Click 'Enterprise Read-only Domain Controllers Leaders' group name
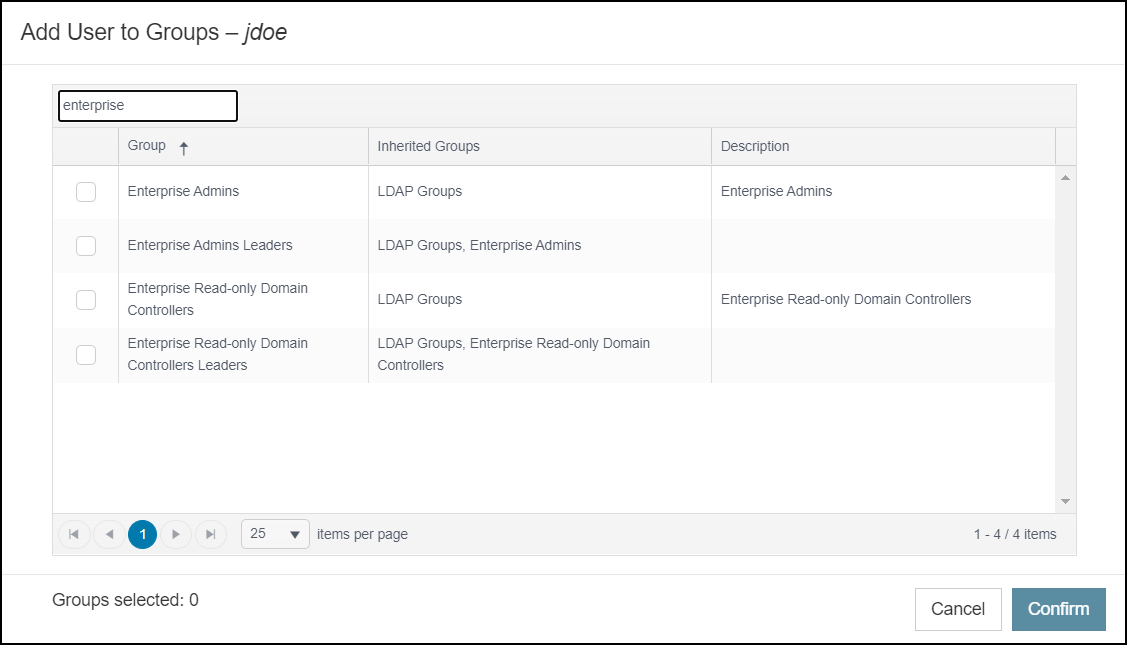The height and width of the screenshot is (645, 1127). coord(218,354)
